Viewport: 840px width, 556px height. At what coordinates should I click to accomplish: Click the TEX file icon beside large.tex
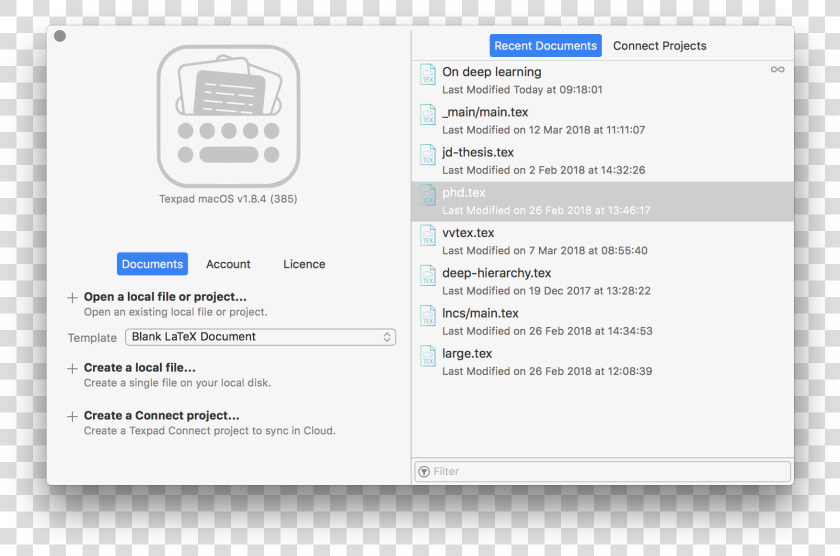[x=428, y=356]
